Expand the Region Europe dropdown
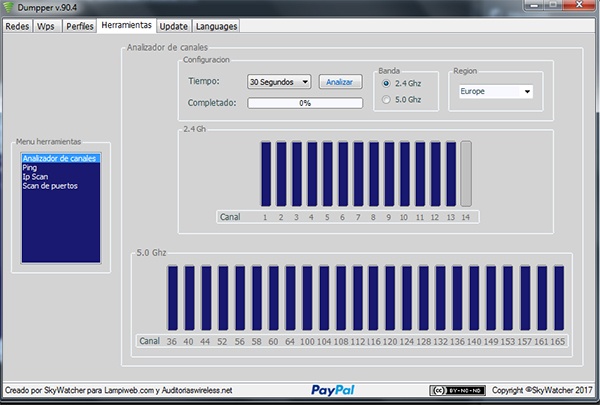600x405 pixels. [496, 91]
